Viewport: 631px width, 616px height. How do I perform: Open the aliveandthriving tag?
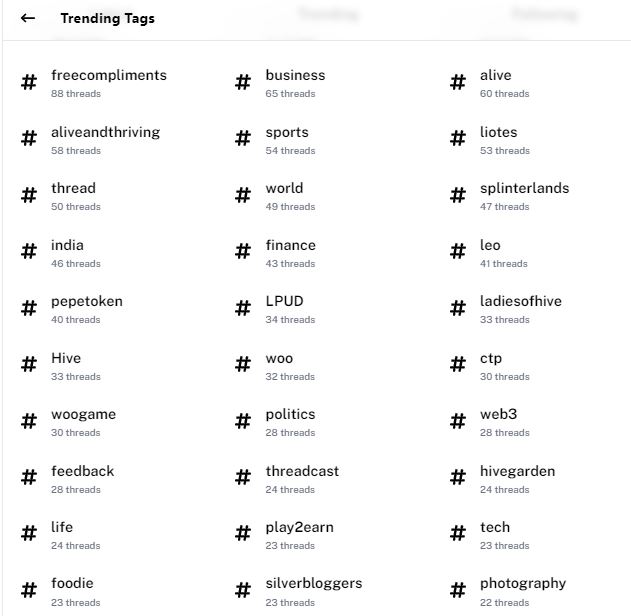click(105, 132)
